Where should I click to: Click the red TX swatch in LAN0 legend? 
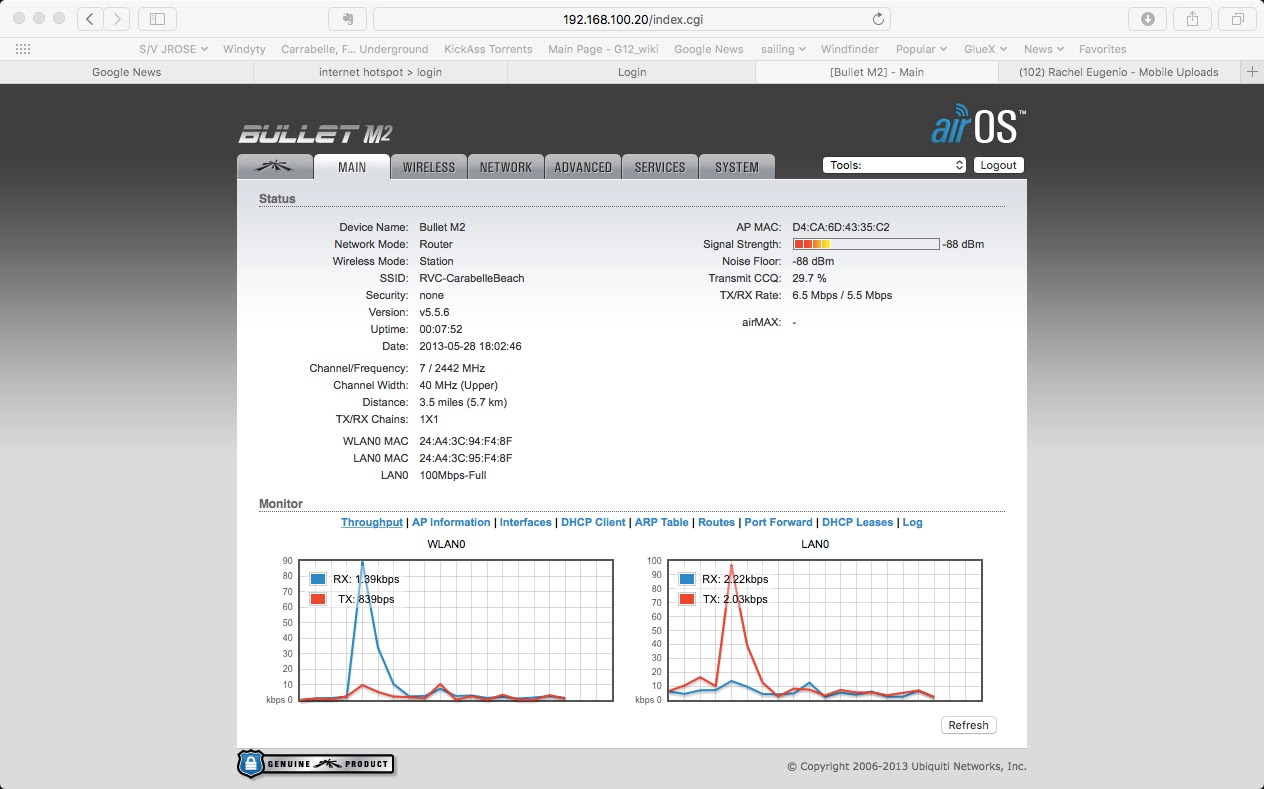pos(686,599)
